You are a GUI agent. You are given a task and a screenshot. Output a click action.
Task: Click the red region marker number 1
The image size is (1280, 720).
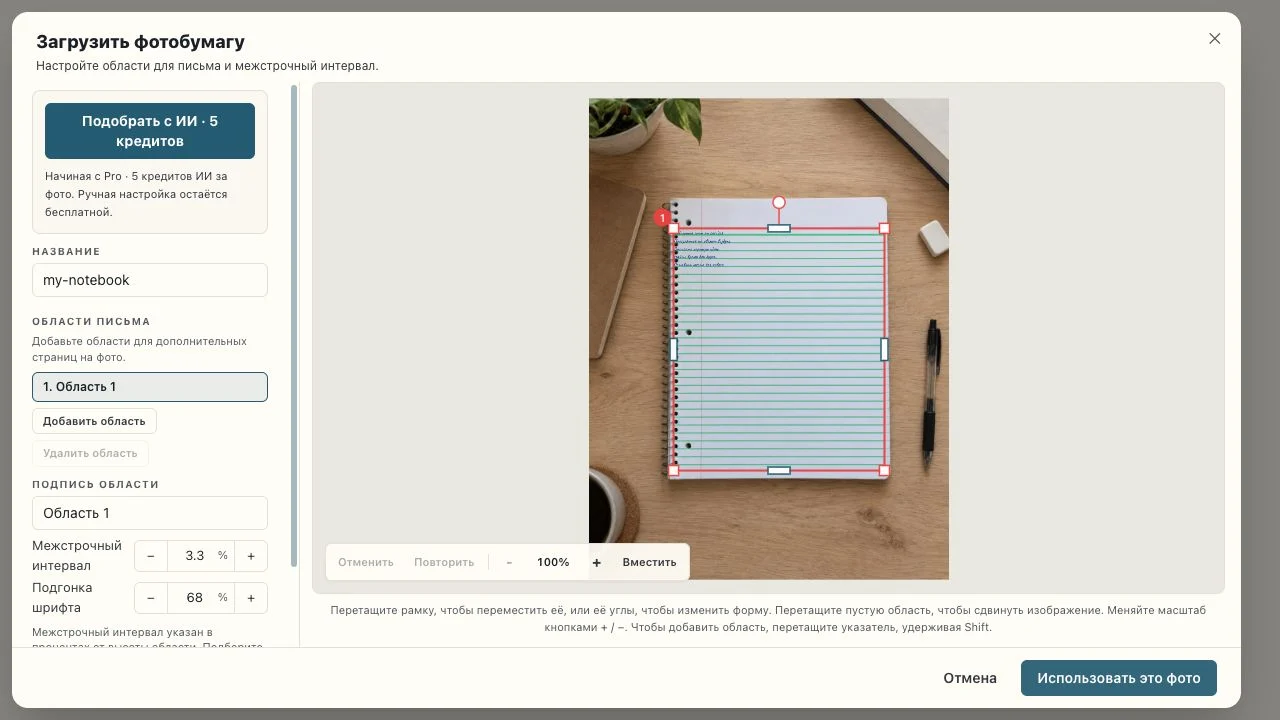click(x=662, y=218)
